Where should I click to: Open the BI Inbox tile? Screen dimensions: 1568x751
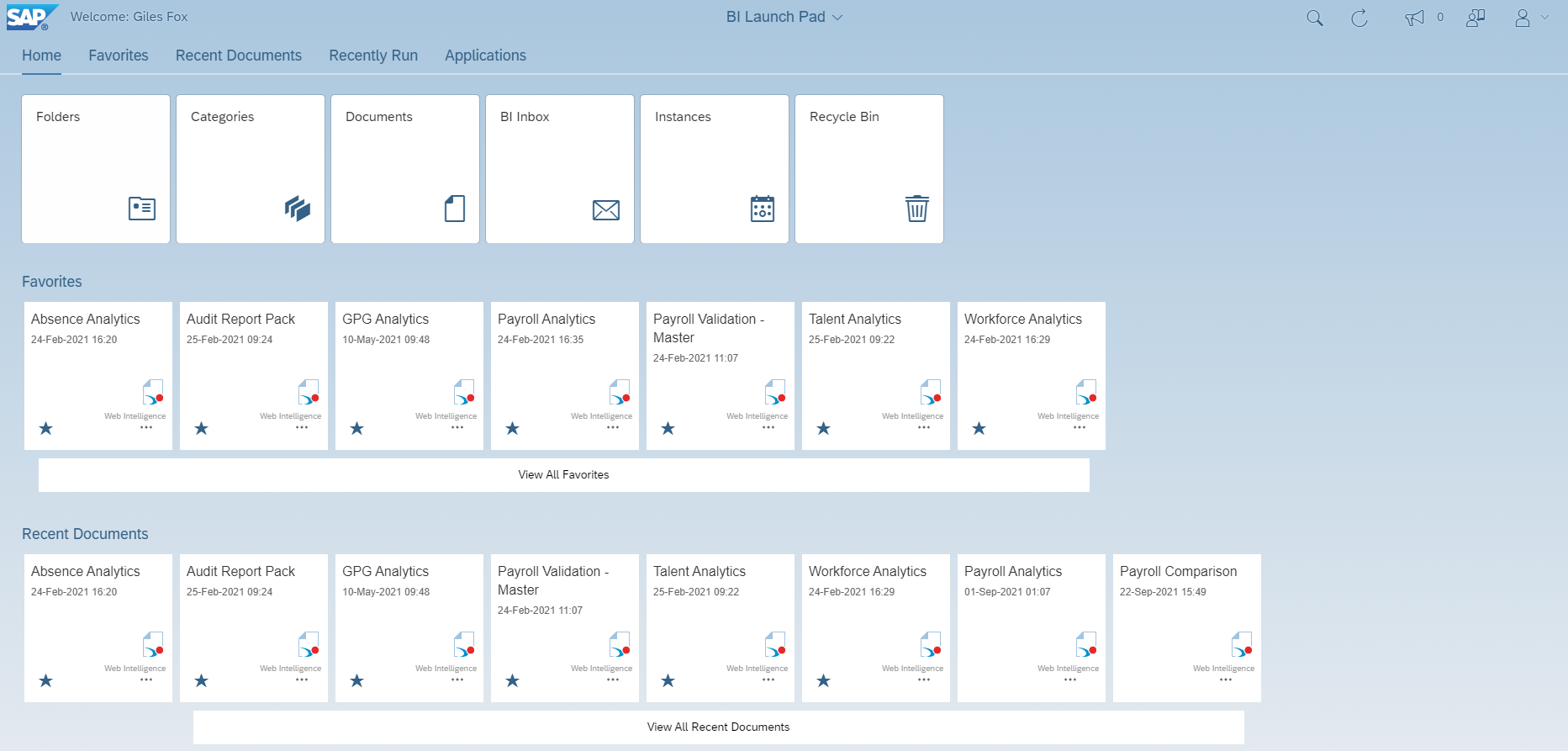coord(560,169)
